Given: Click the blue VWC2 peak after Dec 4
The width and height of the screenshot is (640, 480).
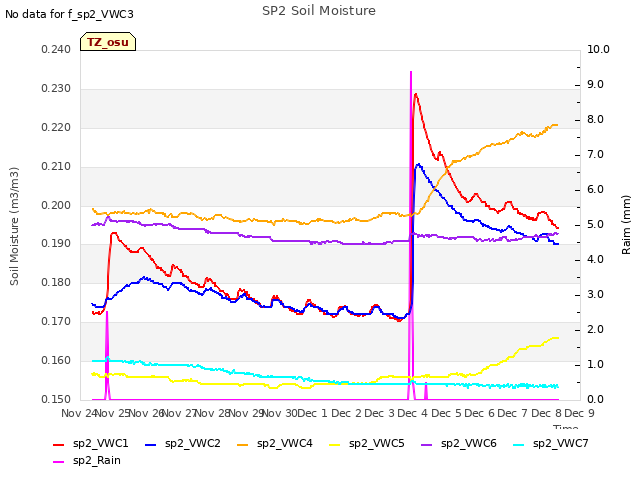Looking at the screenshot, I should [x=418, y=164].
